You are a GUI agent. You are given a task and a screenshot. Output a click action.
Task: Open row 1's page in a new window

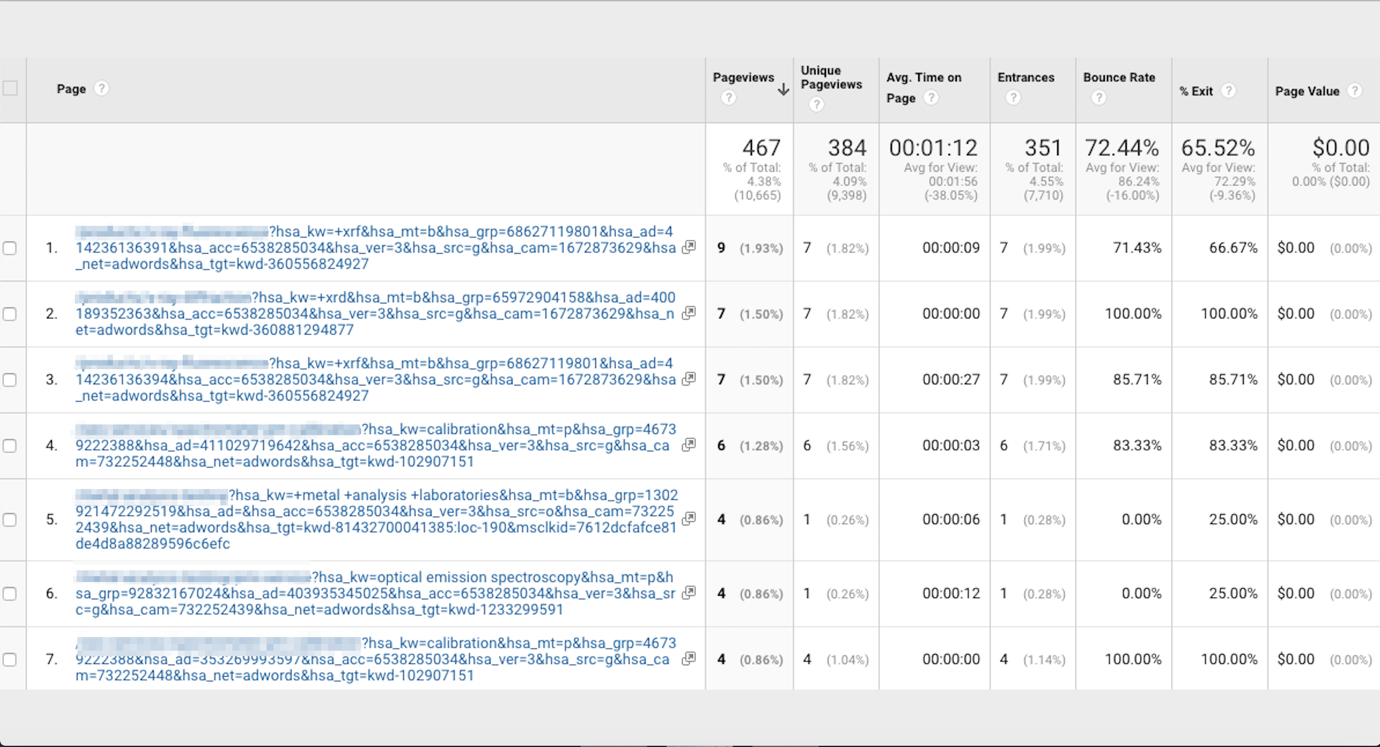coord(688,247)
